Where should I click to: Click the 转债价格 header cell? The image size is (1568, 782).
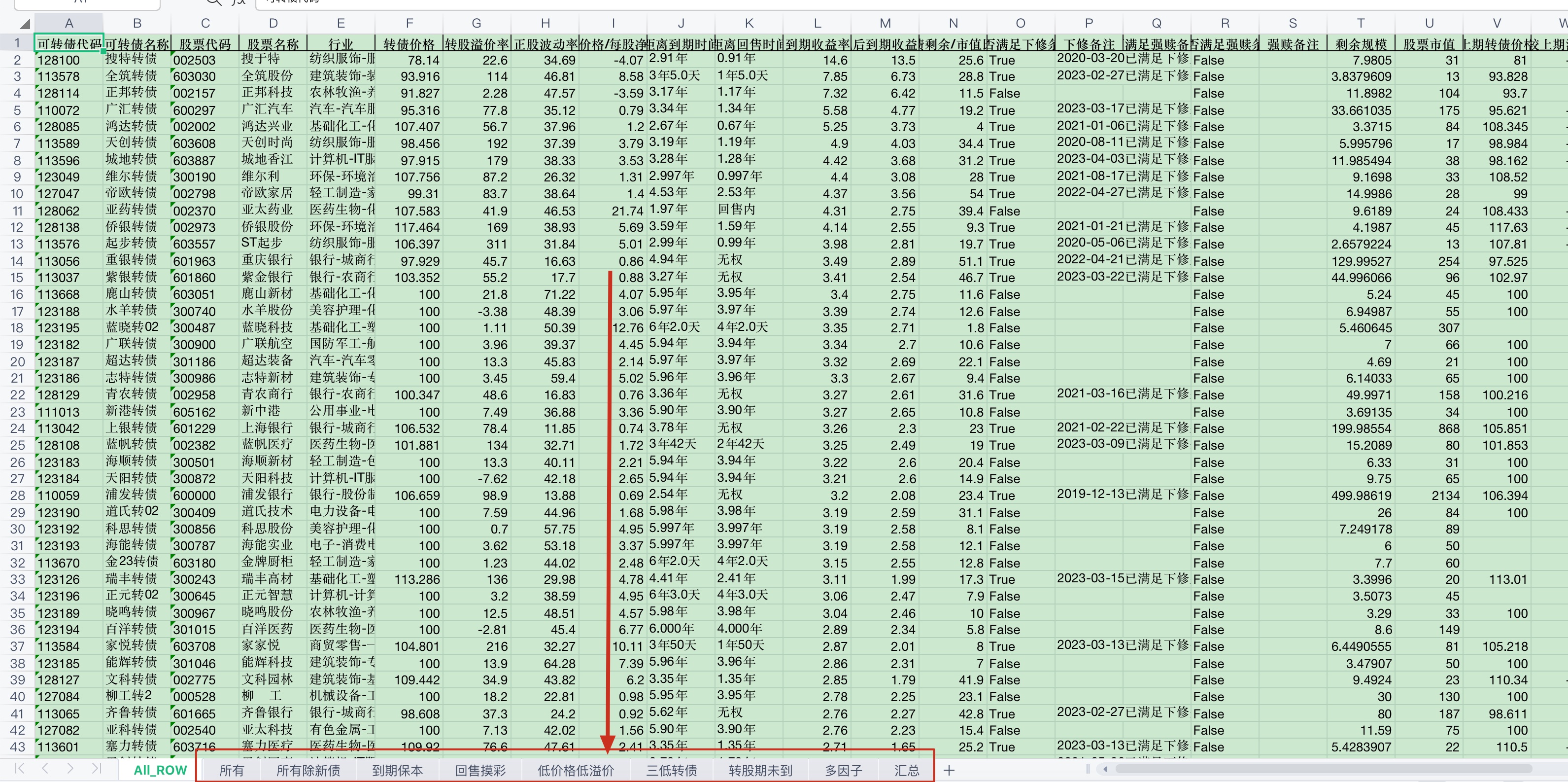coord(409,44)
